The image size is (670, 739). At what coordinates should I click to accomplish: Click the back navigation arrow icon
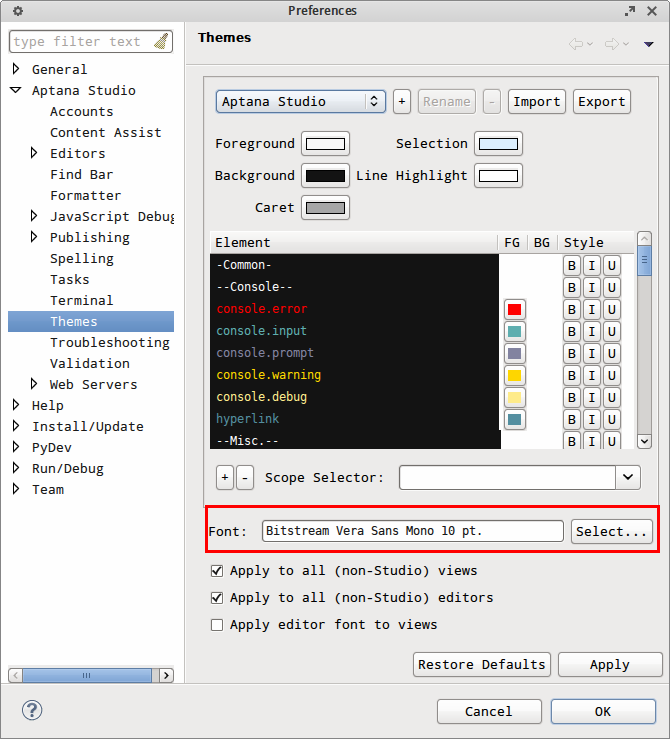click(x=576, y=44)
